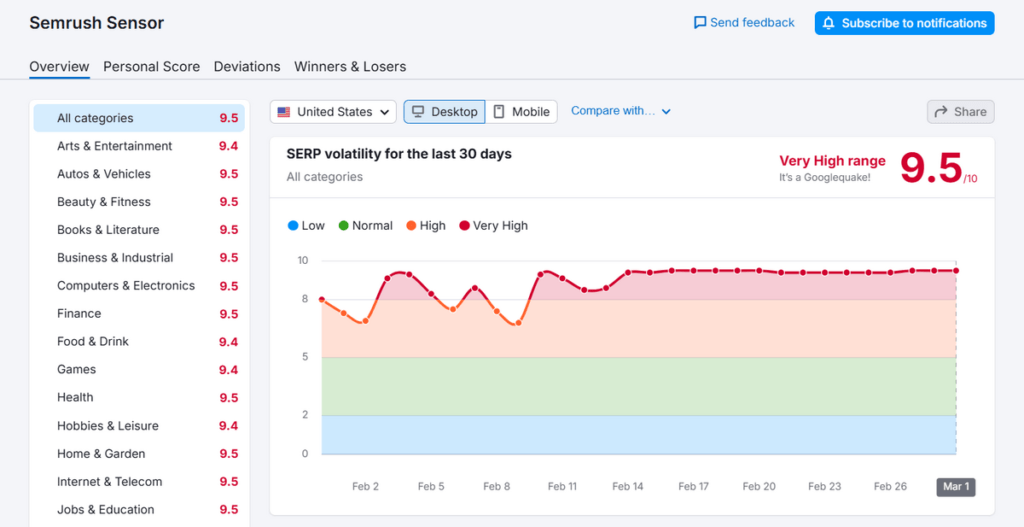Click the Mar 1 date marker

tap(956, 487)
